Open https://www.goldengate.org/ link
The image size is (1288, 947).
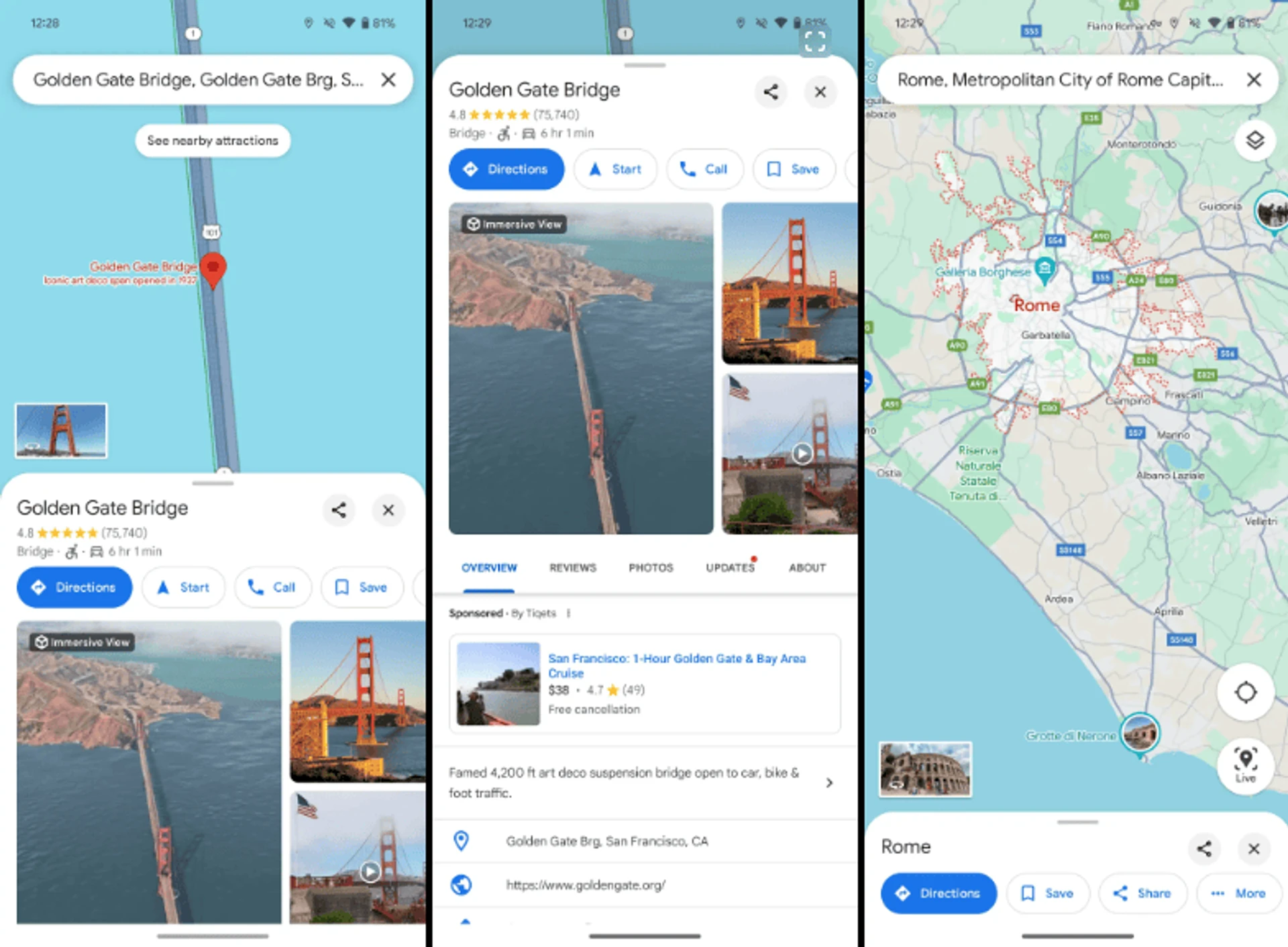586,885
